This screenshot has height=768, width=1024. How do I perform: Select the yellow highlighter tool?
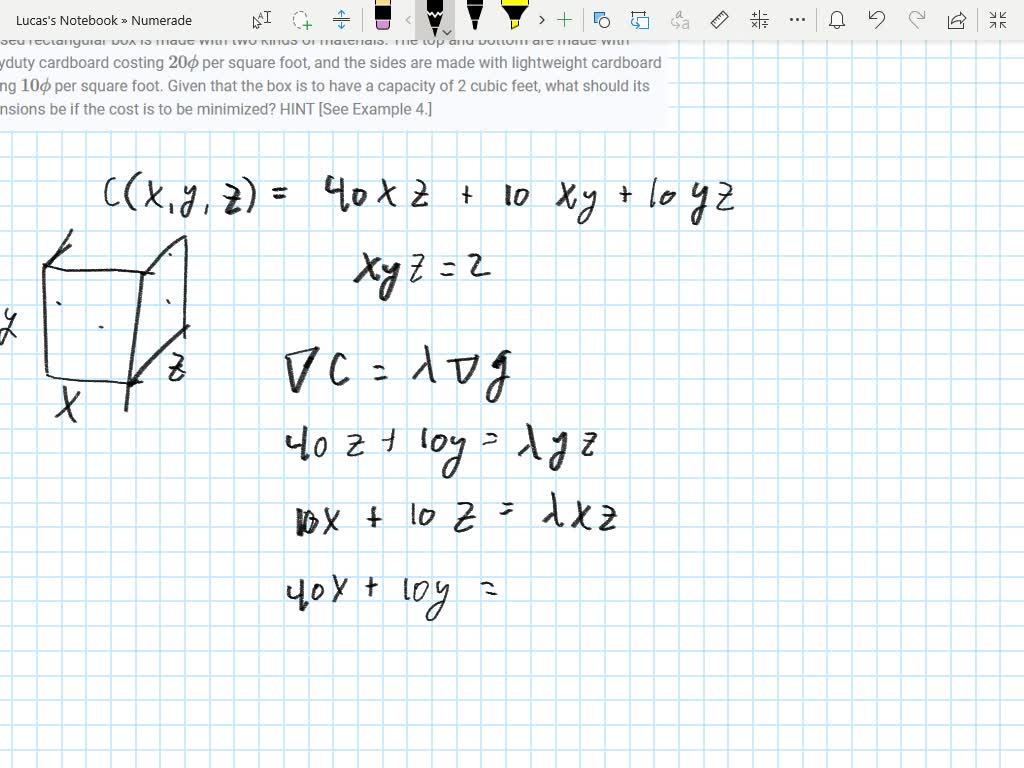pyautogui.click(x=512, y=18)
